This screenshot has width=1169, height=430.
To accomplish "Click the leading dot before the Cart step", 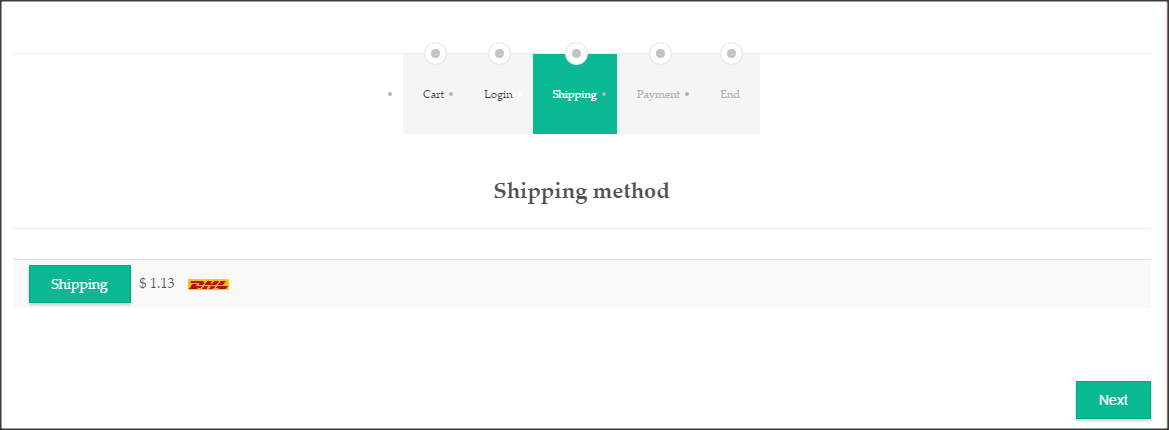I will (390, 94).
